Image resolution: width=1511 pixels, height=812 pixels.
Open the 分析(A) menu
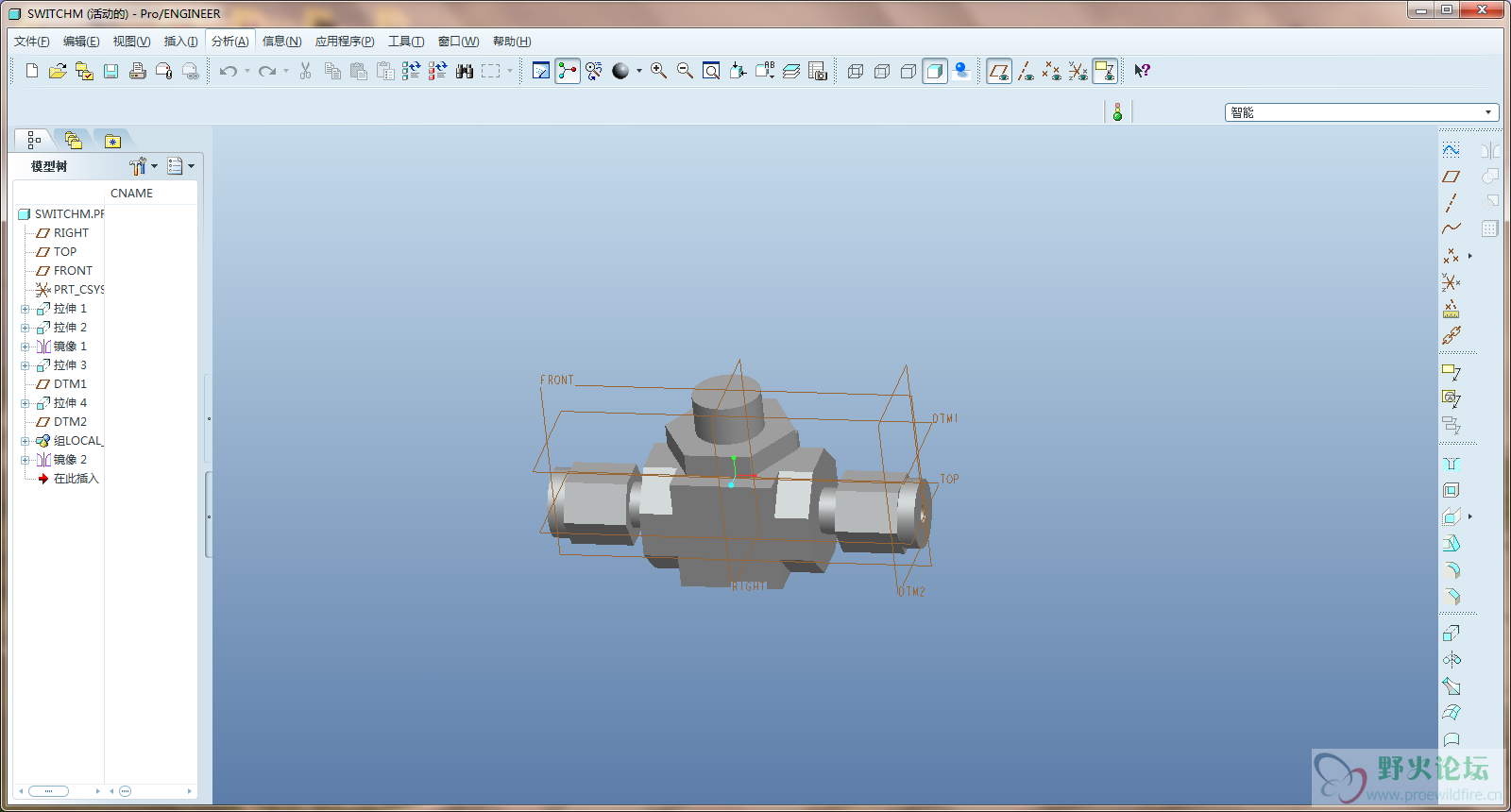click(x=230, y=42)
